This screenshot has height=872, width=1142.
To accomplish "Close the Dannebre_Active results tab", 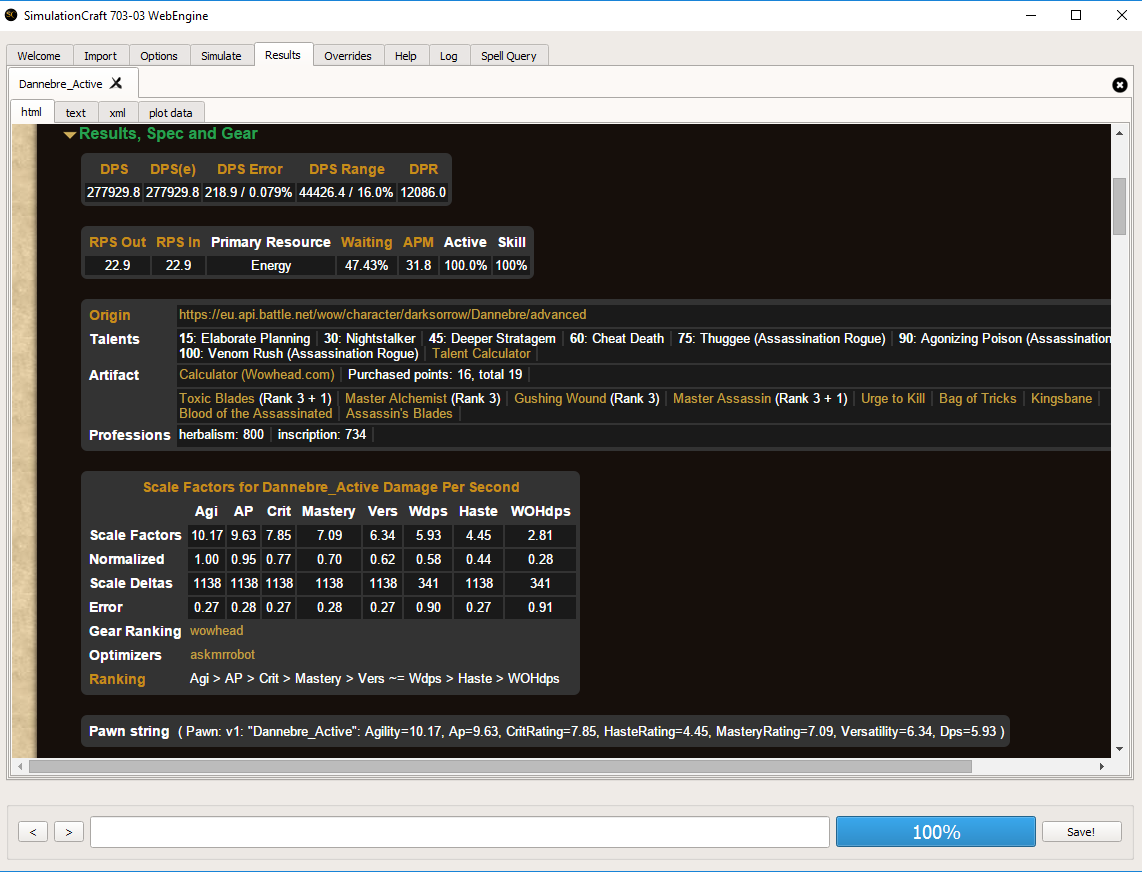I will [x=116, y=83].
